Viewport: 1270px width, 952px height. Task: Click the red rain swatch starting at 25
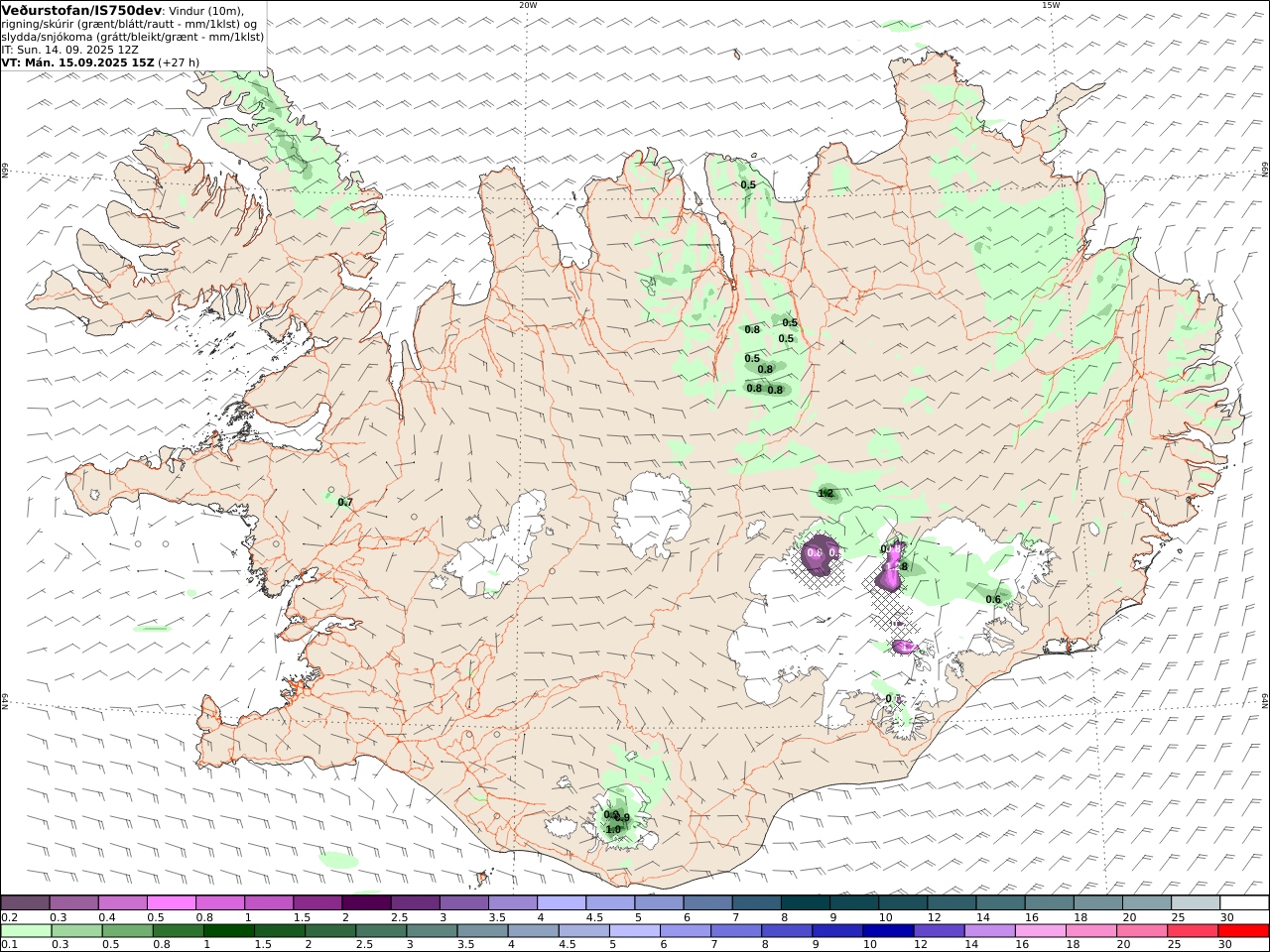click(1192, 930)
